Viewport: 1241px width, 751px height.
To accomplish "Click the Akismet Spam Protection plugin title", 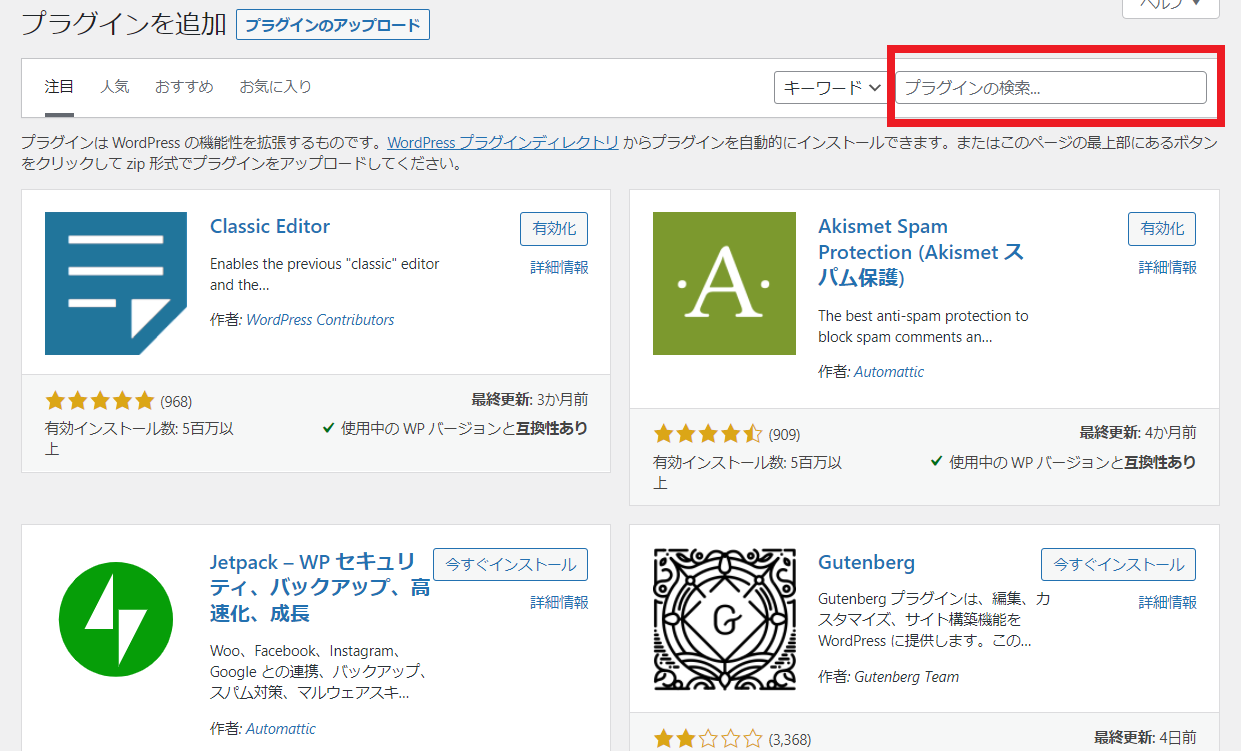I will pos(921,252).
